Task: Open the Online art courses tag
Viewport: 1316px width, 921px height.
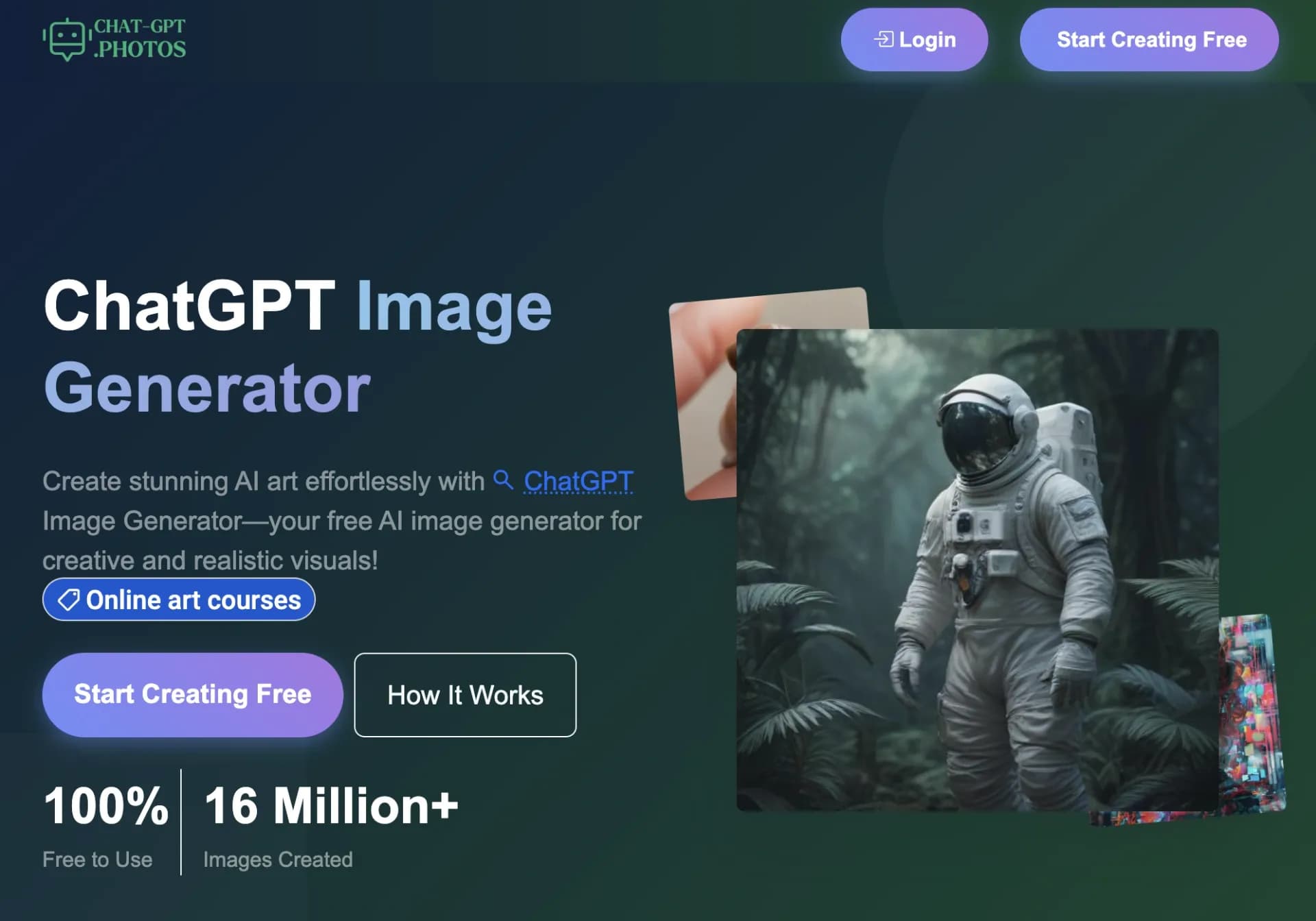Action: 179,600
